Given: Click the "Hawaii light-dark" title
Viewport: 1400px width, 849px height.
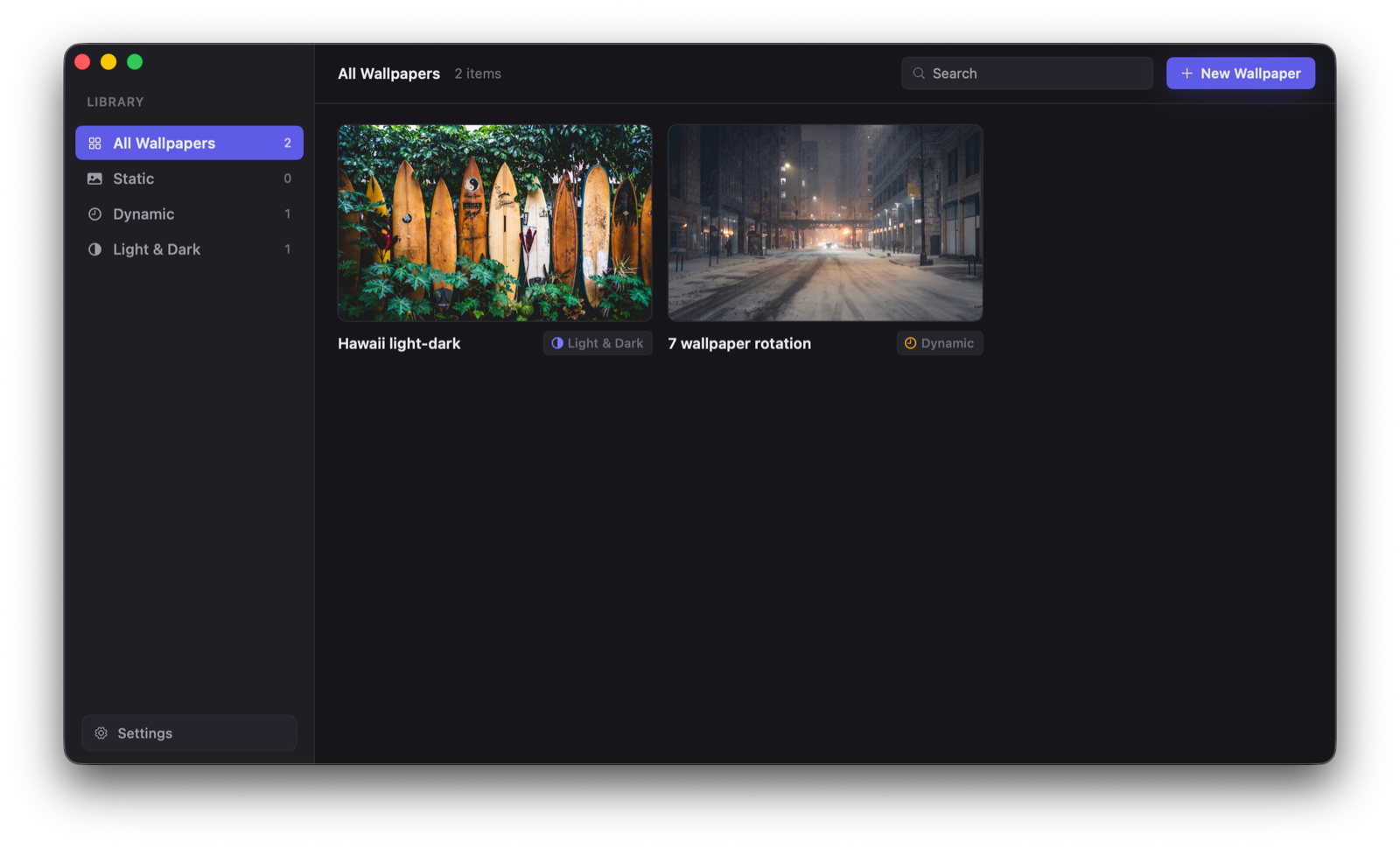Looking at the screenshot, I should [399, 344].
